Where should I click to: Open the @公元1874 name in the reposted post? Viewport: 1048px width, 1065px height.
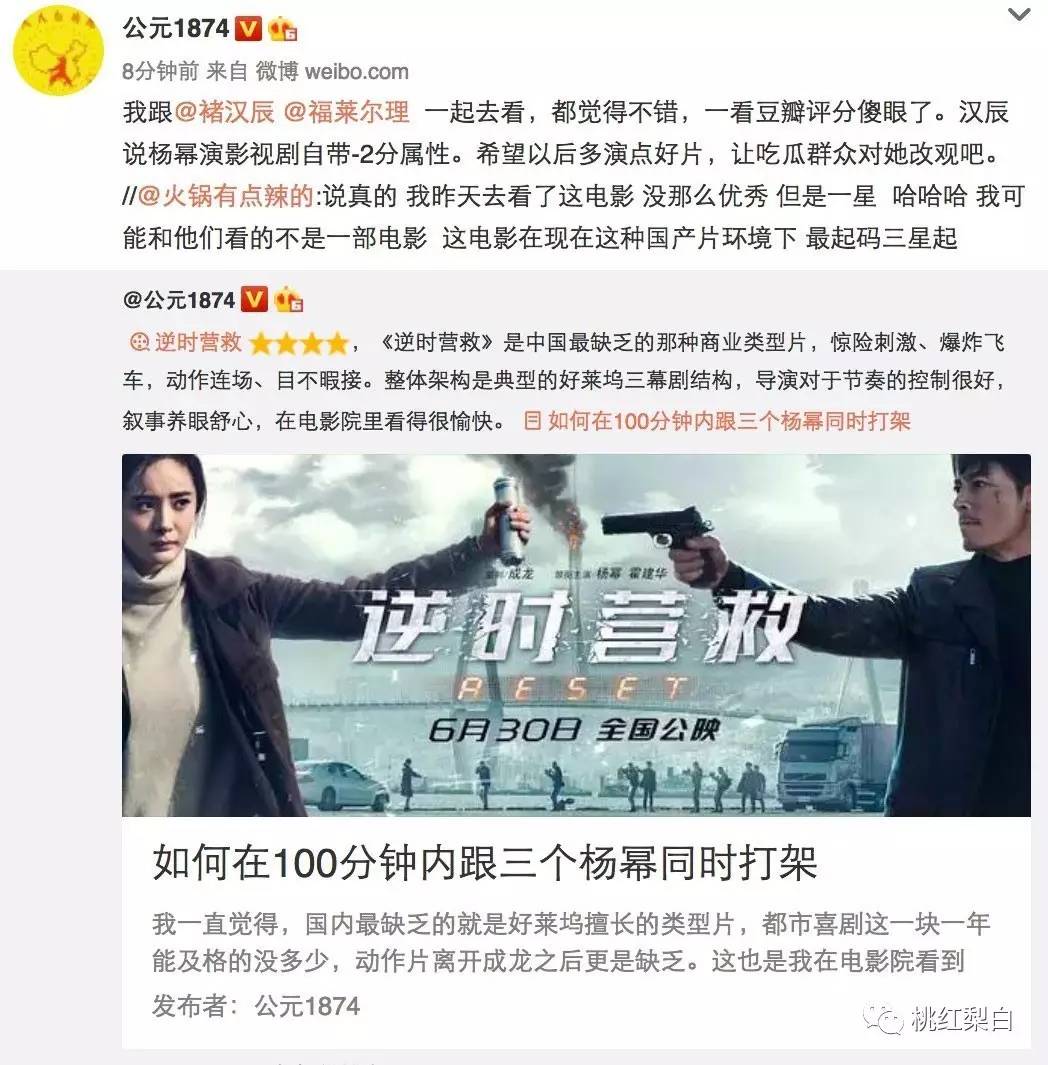coord(179,300)
